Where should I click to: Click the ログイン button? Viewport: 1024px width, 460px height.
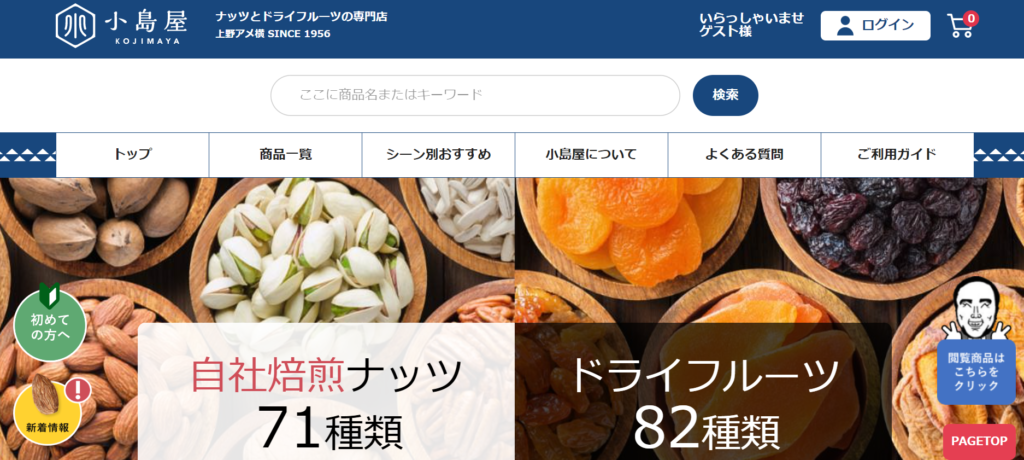(x=876, y=25)
